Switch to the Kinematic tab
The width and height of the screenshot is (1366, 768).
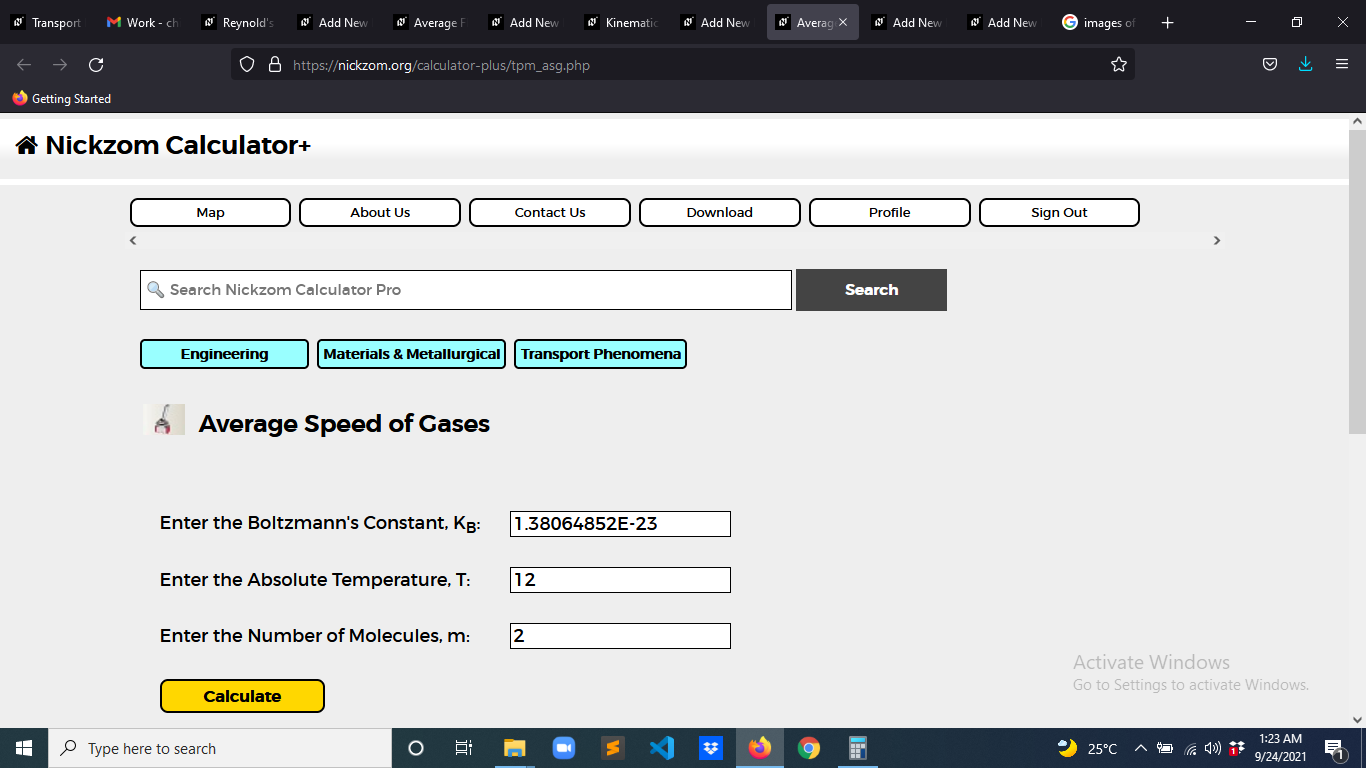click(621, 22)
